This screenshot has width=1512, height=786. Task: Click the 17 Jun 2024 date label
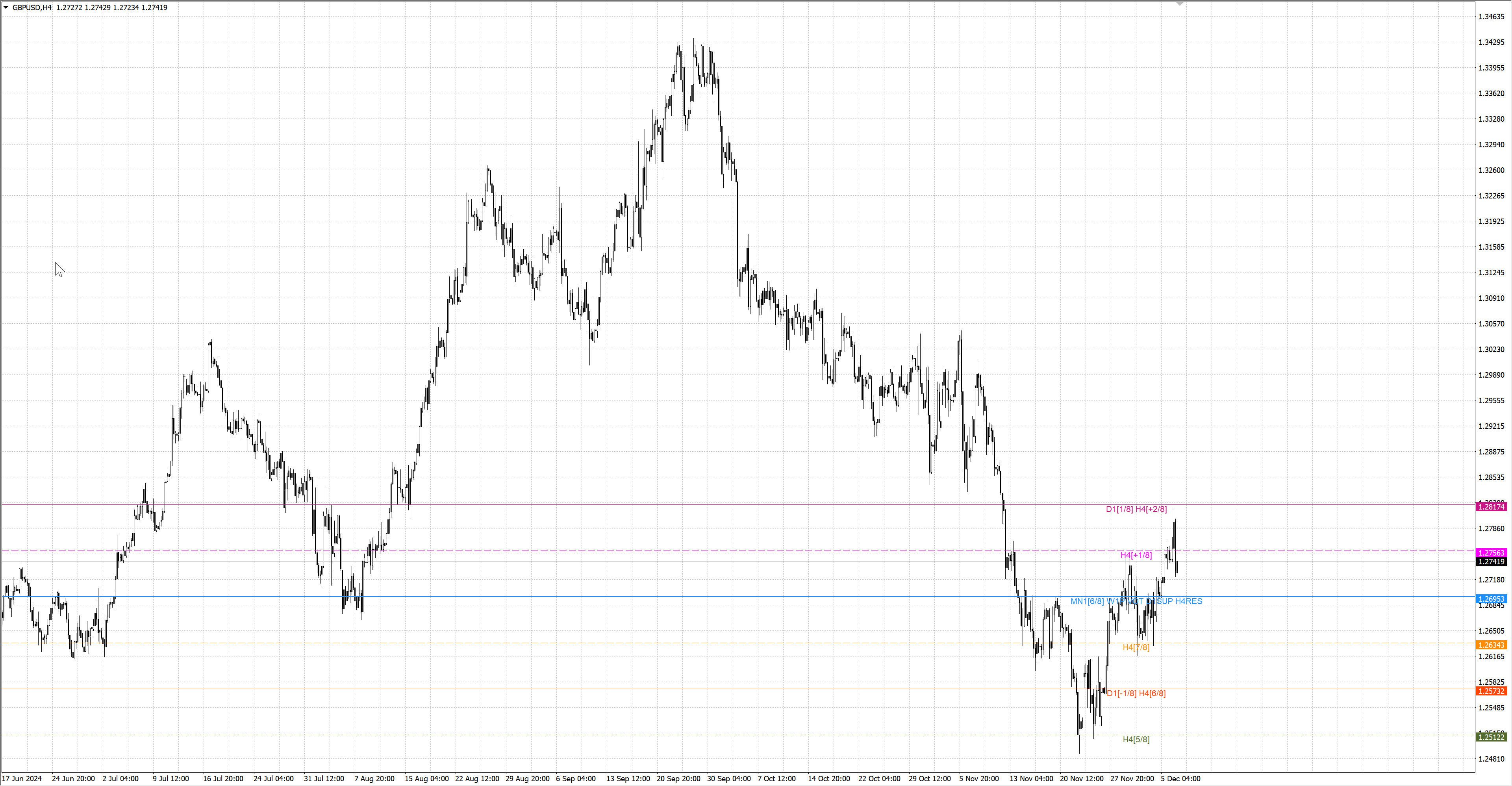(x=22, y=779)
